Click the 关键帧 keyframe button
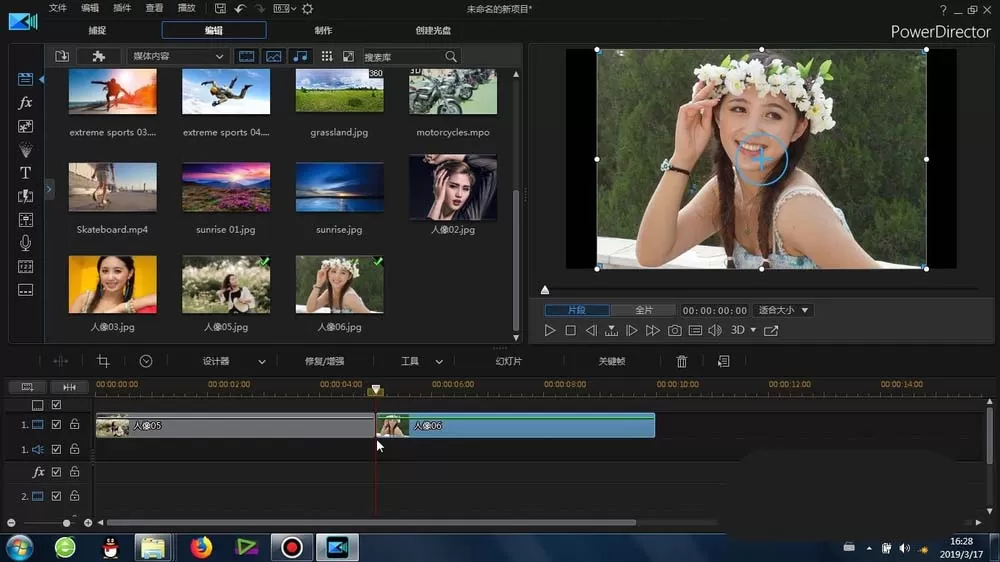 tap(611, 361)
